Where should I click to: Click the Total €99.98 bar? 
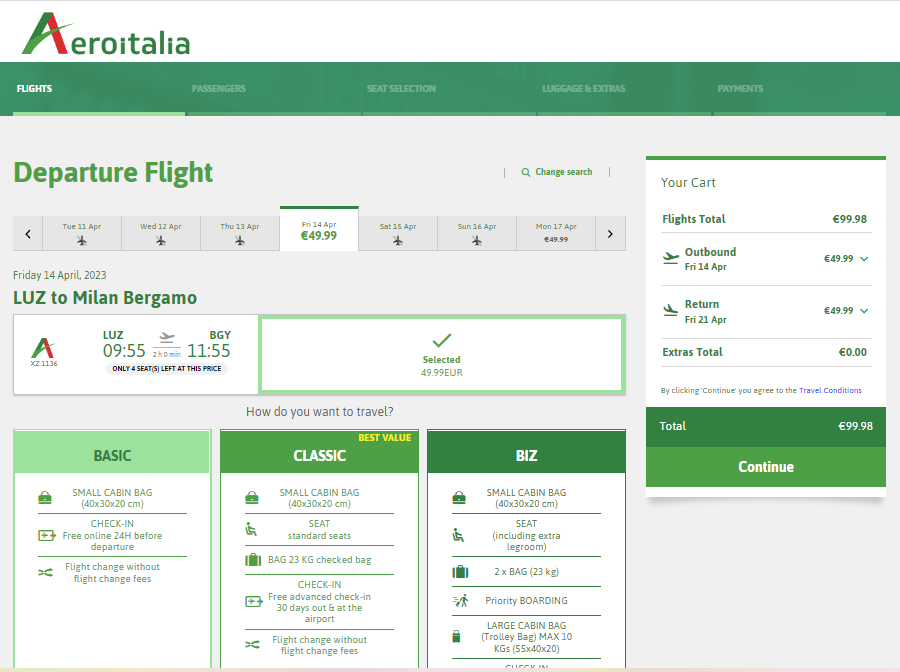click(766, 426)
